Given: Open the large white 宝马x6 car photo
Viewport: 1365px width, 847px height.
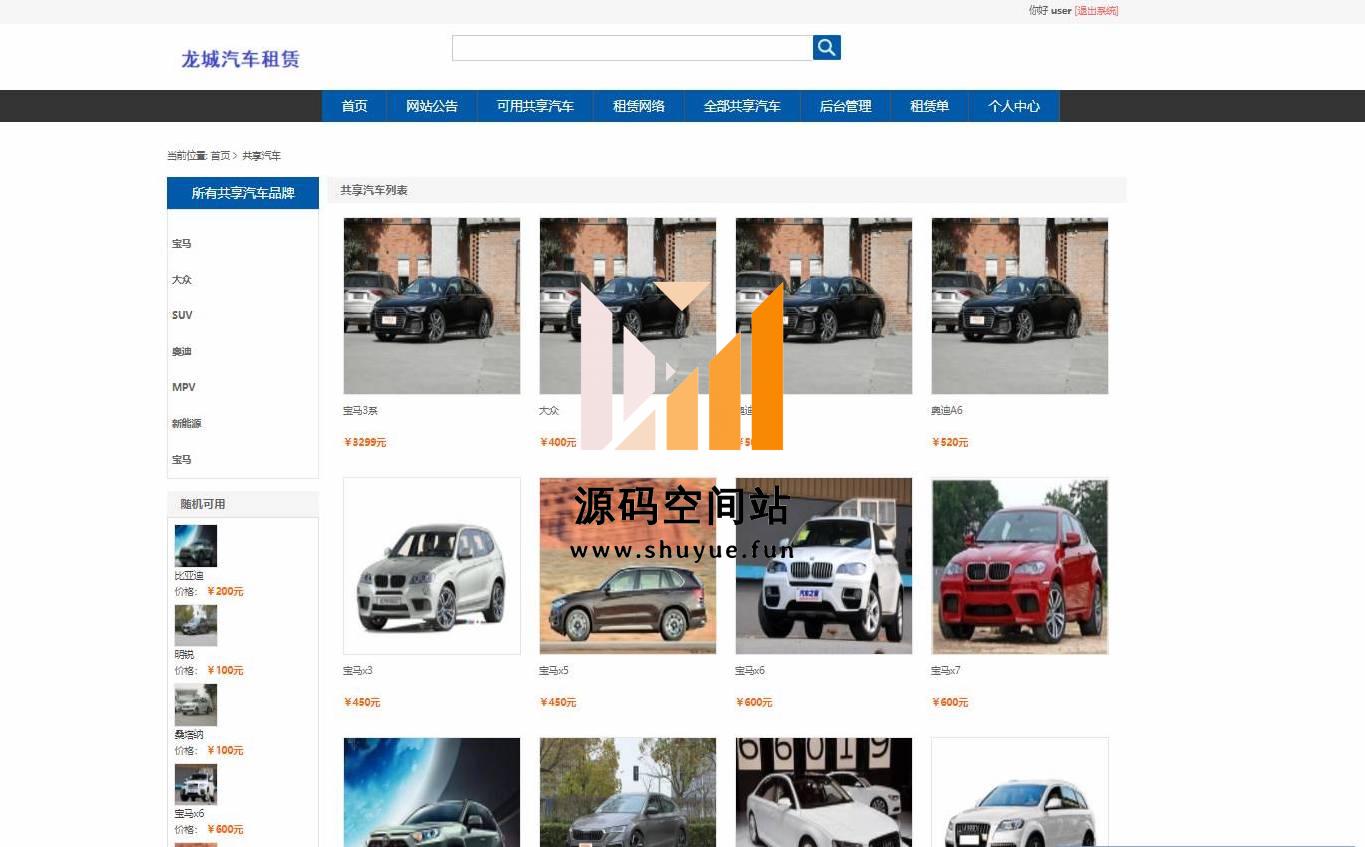Looking at the screenshot, I should [x=824, y=566].
